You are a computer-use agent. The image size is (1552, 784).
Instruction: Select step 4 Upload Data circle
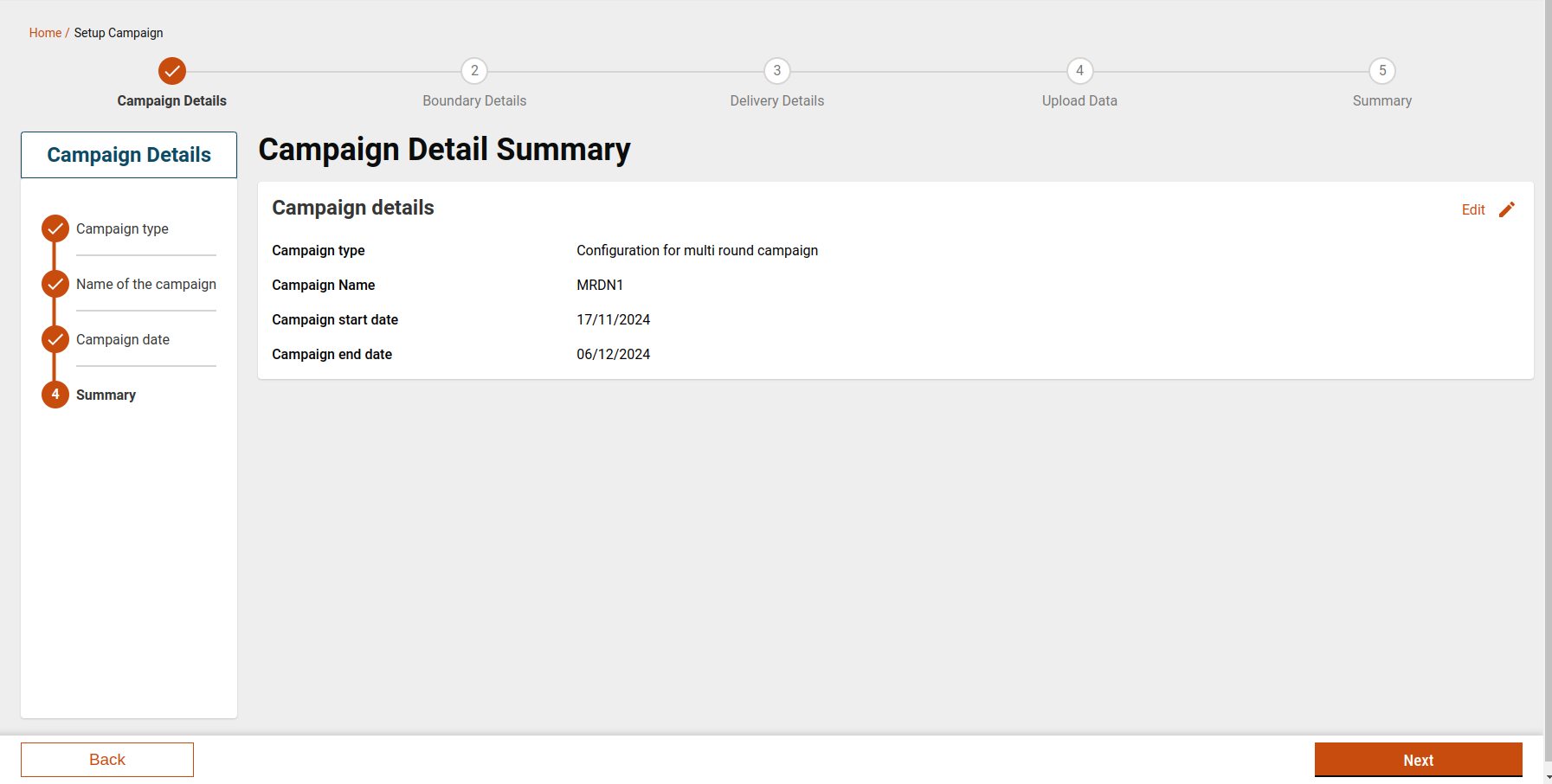point(1079,71)
